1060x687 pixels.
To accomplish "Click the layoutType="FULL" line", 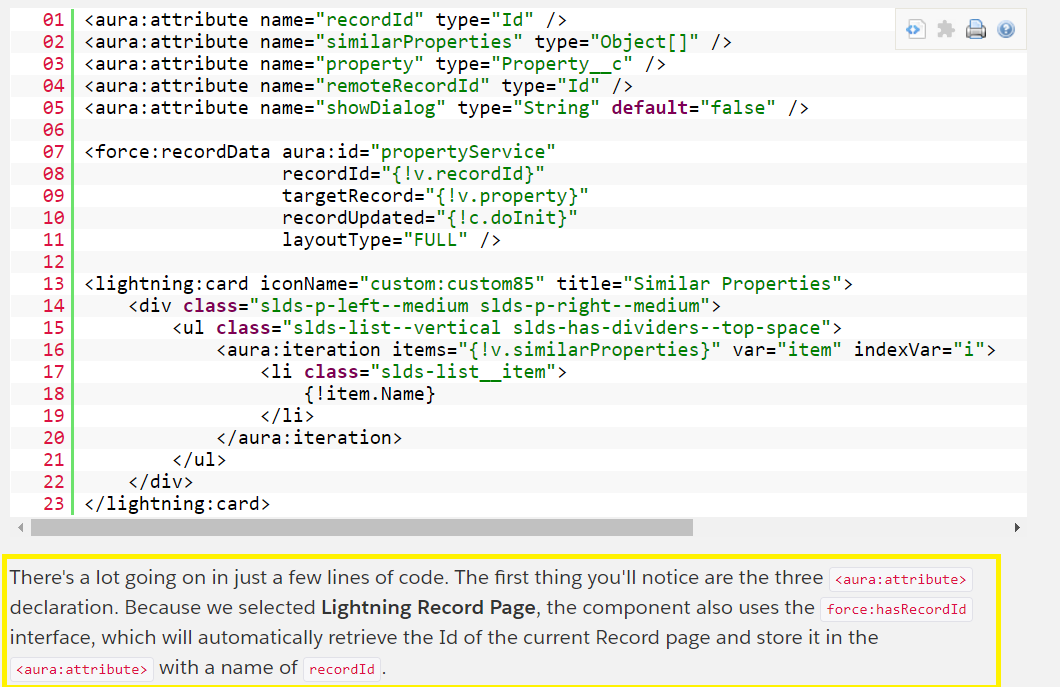I will click(x=391, y=240).
